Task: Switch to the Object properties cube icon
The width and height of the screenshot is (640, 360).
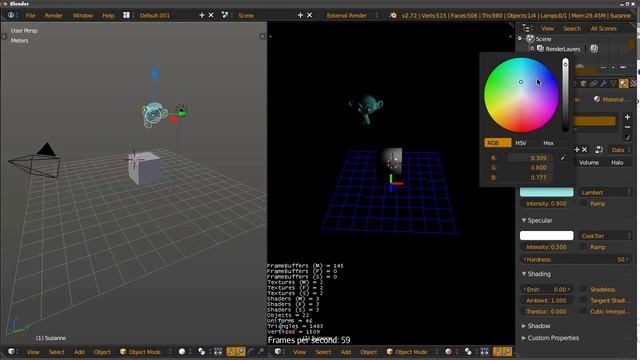Action: pos(584,84)
